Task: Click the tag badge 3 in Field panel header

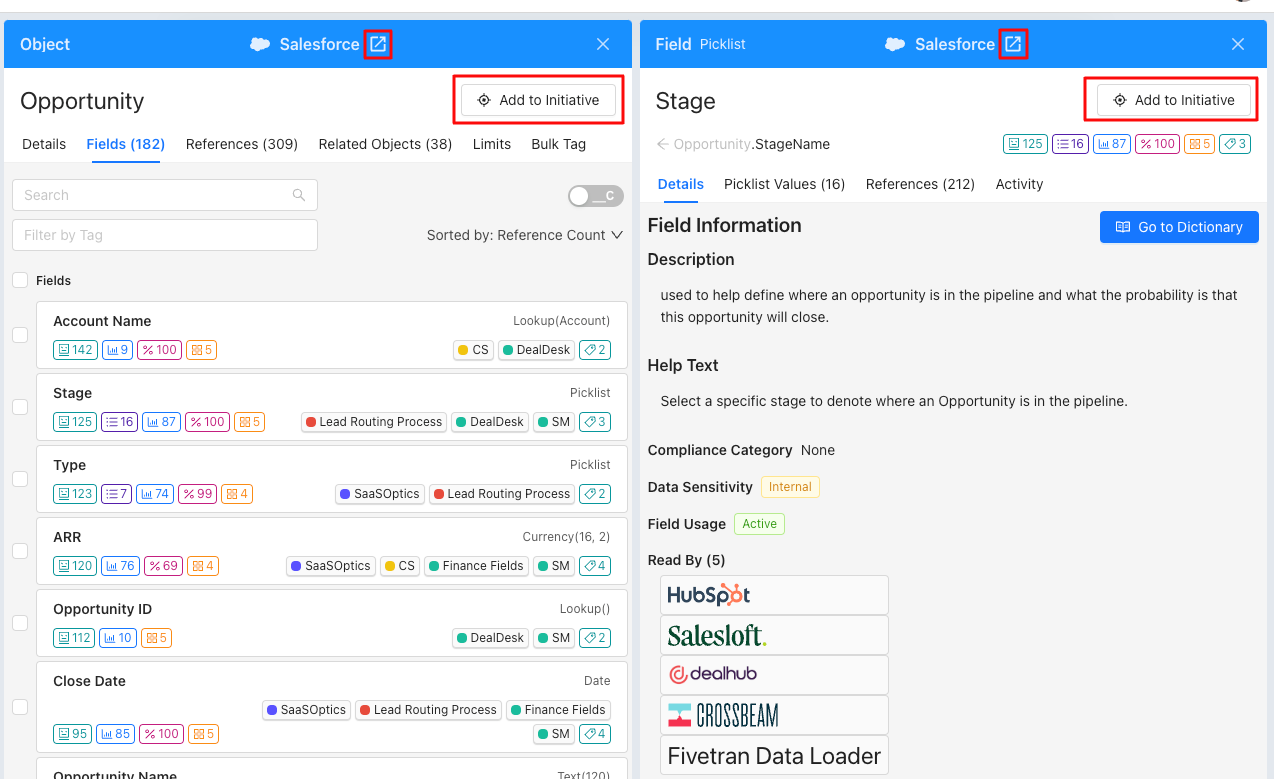Action: [1235, 144]
